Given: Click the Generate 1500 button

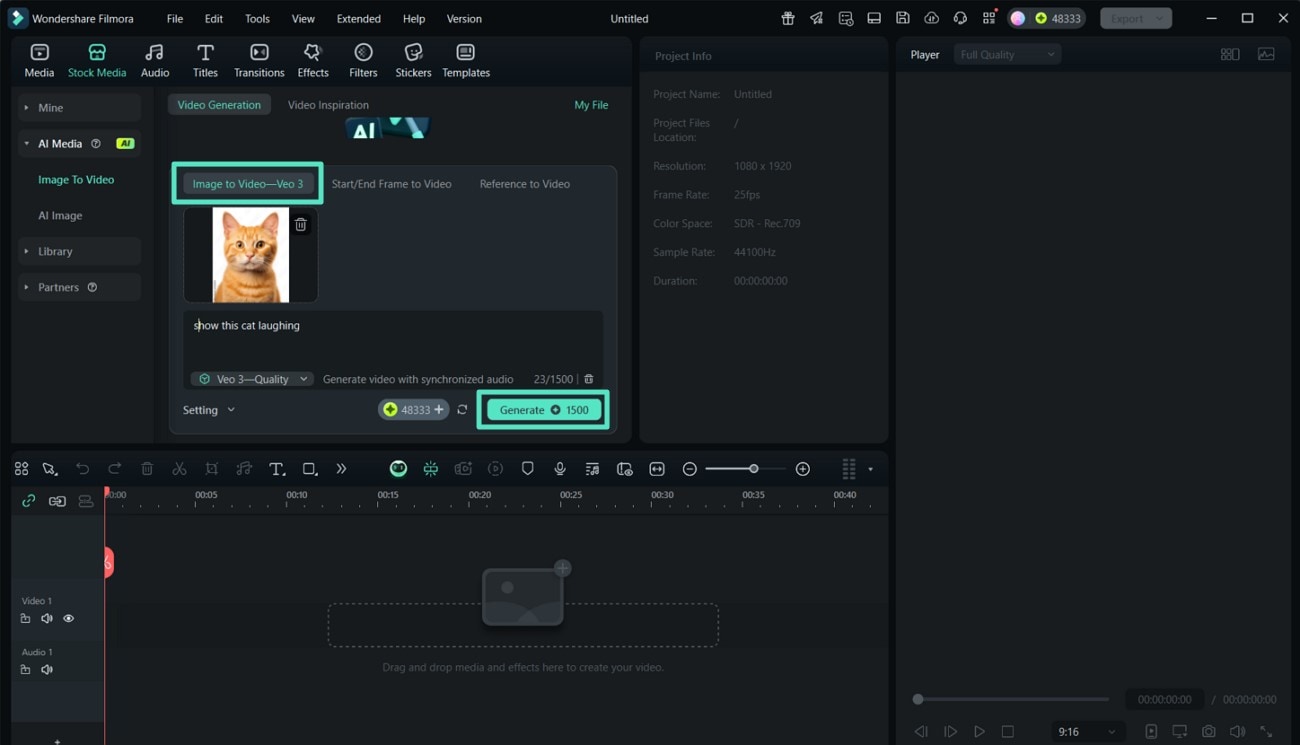Looking at the screenshot, I should click(x=543, y=410).
